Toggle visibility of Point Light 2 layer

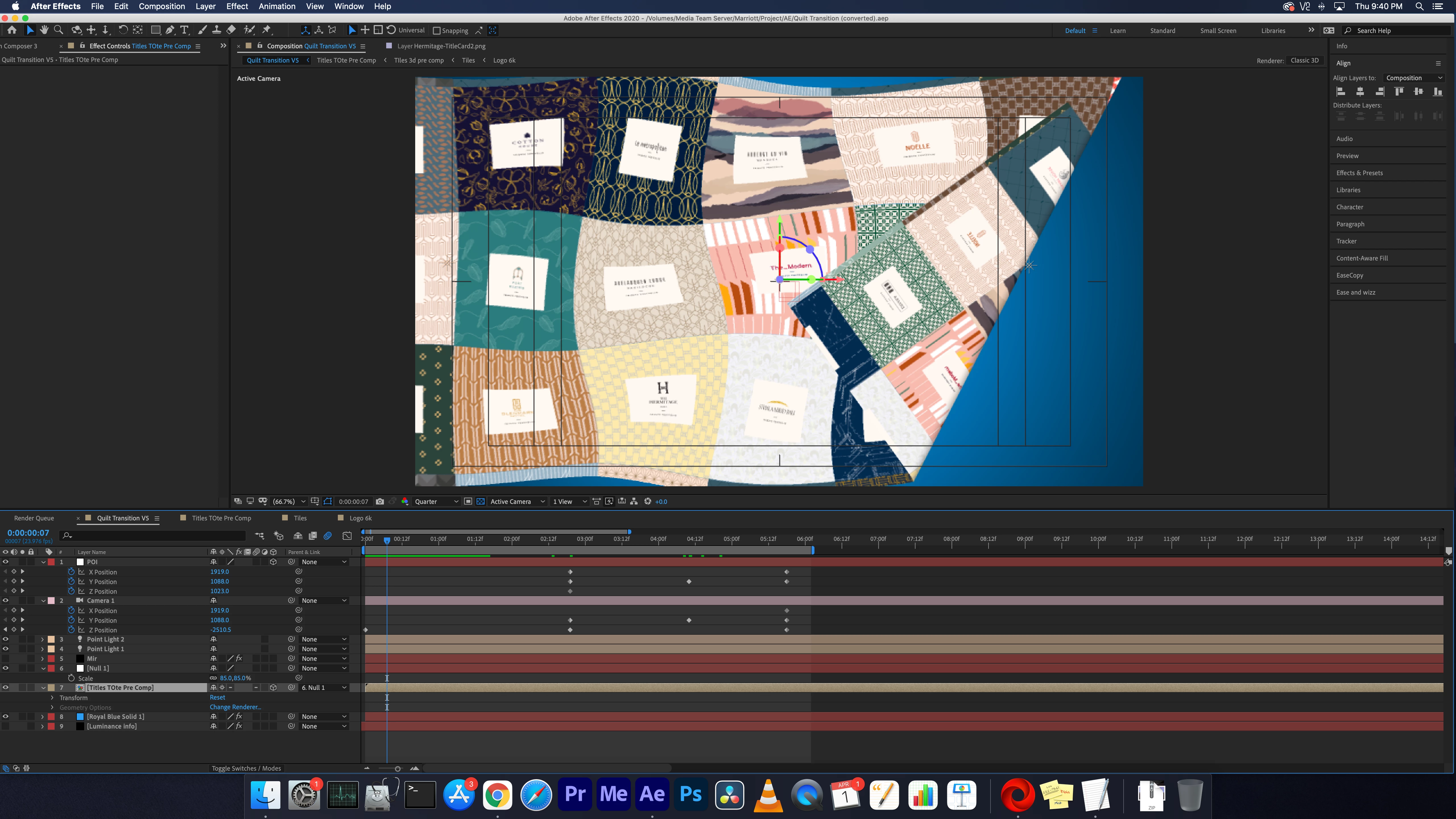[x=6, y=639]
